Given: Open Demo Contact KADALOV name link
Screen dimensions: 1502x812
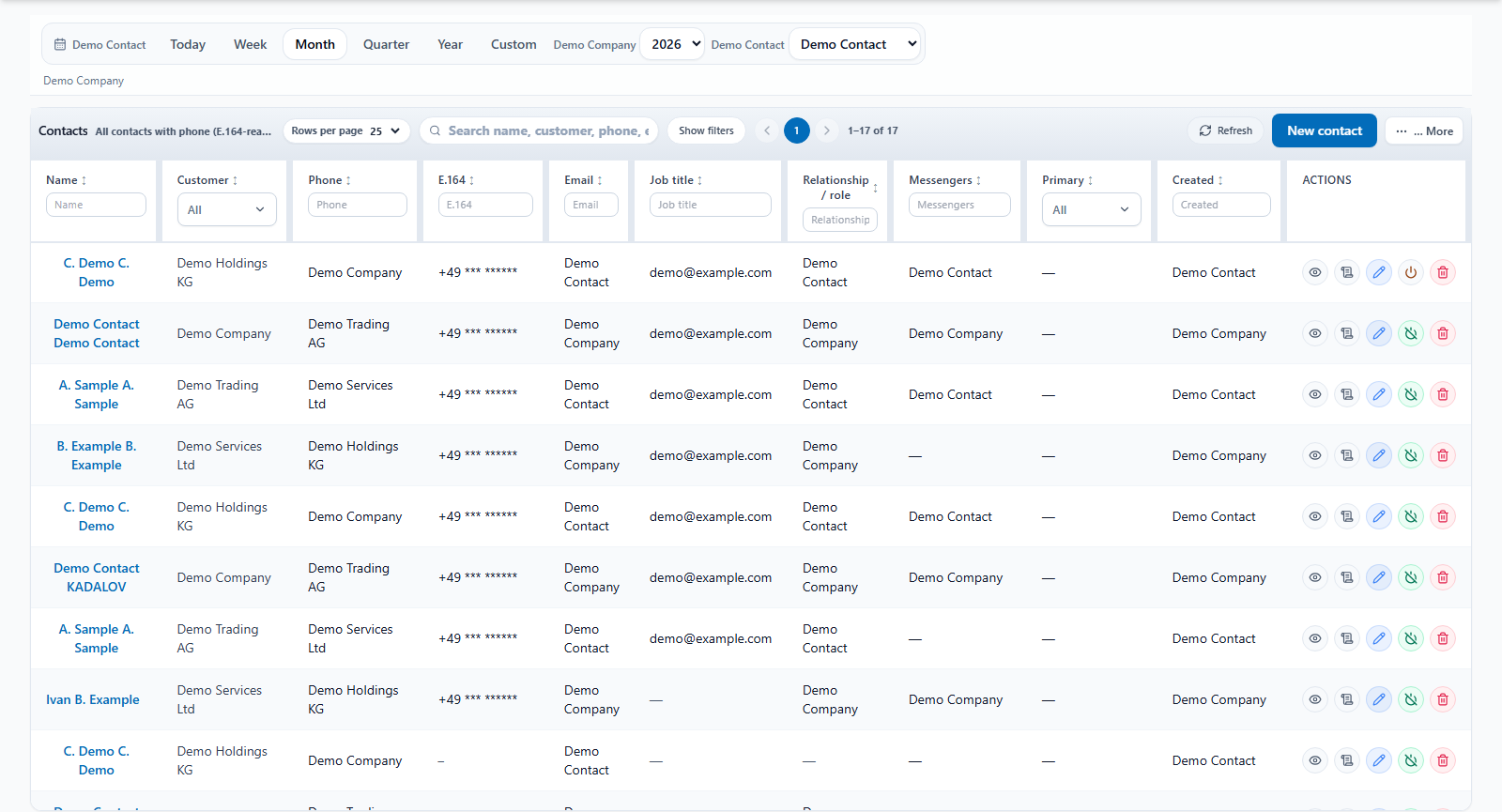Looking at the screenshot, I should pyautogui.click(x=97, y=577).
